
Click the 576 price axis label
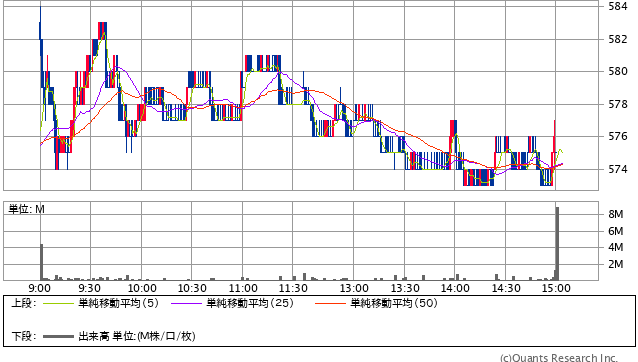click(x=618, y=136)
